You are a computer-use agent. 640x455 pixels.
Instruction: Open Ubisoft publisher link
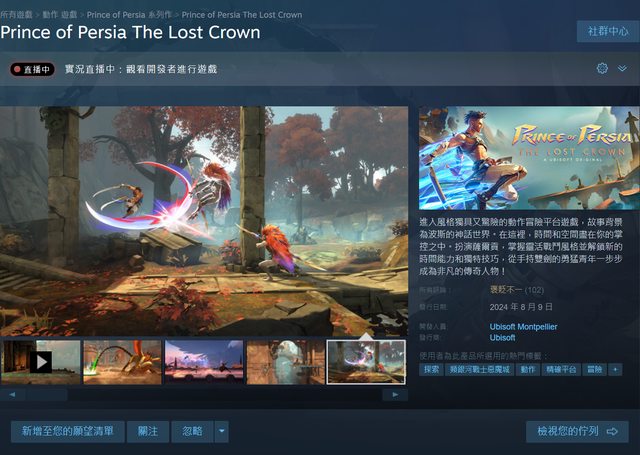[x=502, y=337]
